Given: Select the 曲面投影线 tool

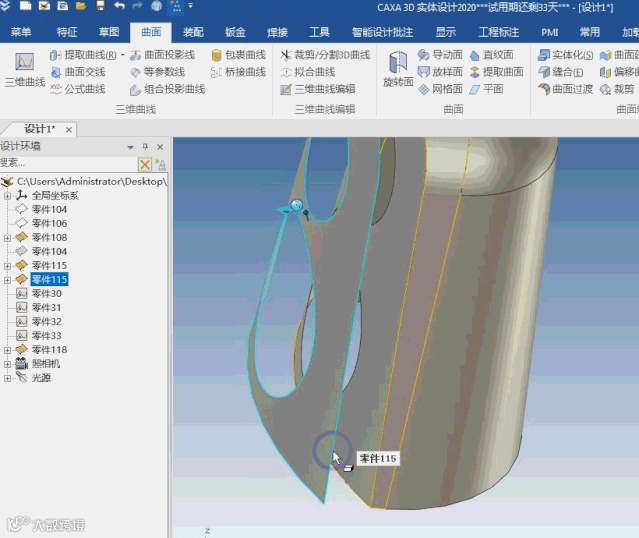Looking at the screenshot, I should tap(162, 55).
